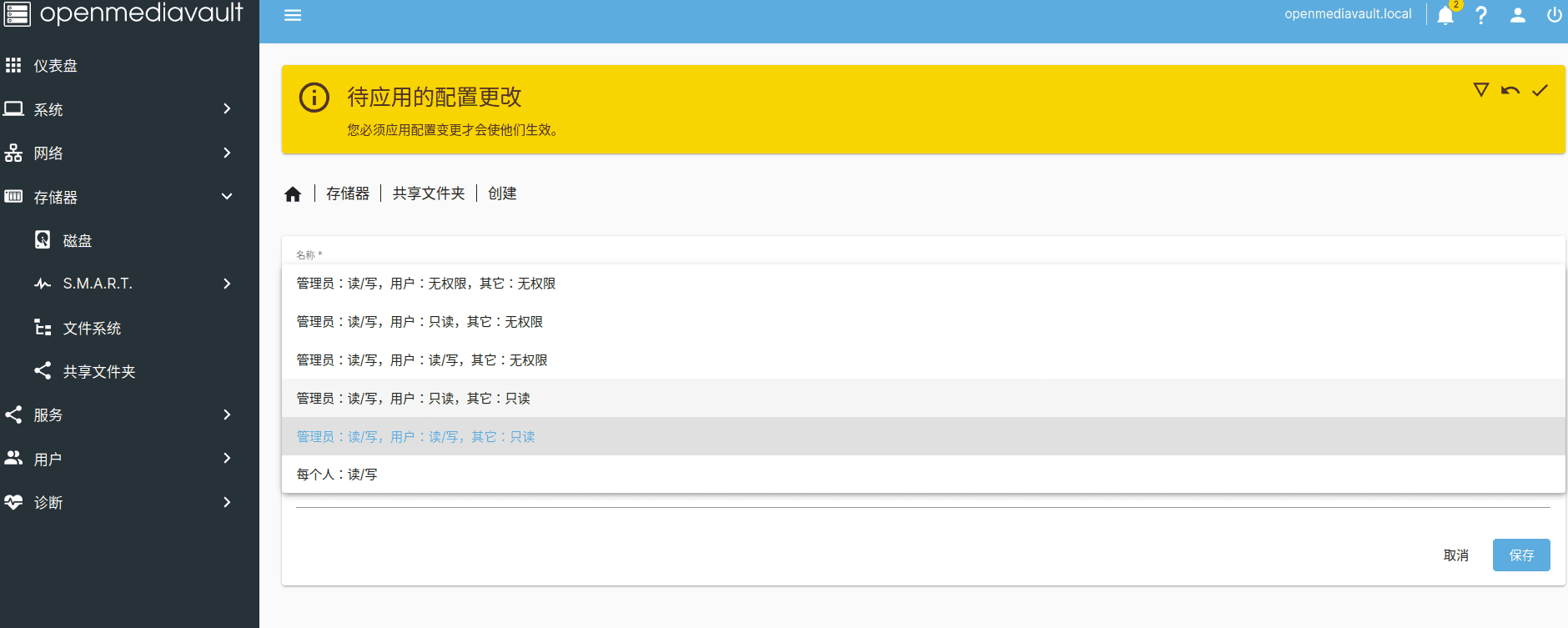Click the 取消 button

pos(1455,555)
